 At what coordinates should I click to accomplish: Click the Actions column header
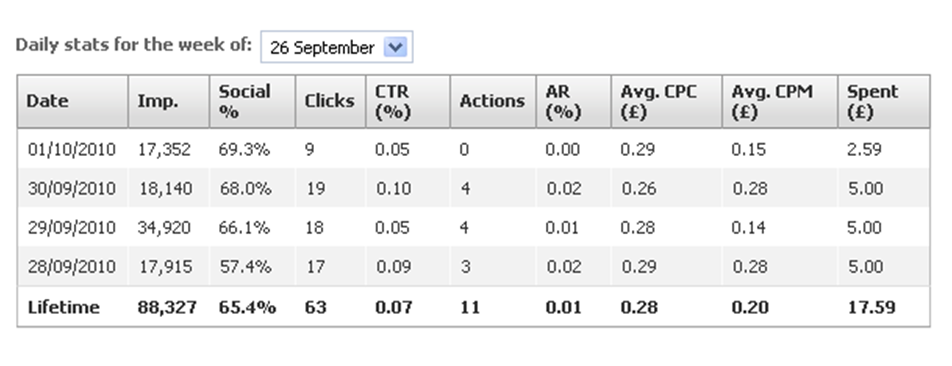pos(493,101)
